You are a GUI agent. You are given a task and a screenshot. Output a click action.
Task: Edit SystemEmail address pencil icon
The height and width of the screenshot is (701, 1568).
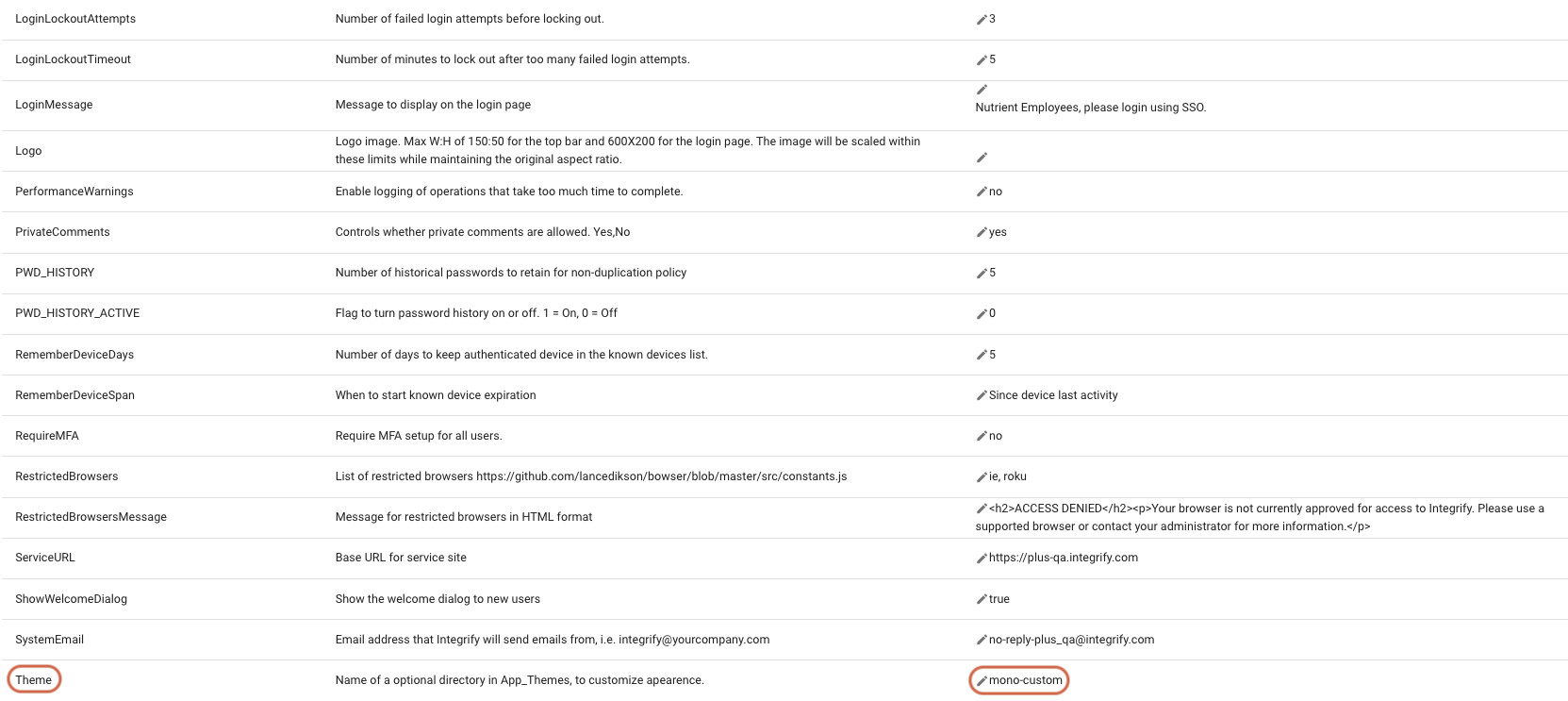982,640
